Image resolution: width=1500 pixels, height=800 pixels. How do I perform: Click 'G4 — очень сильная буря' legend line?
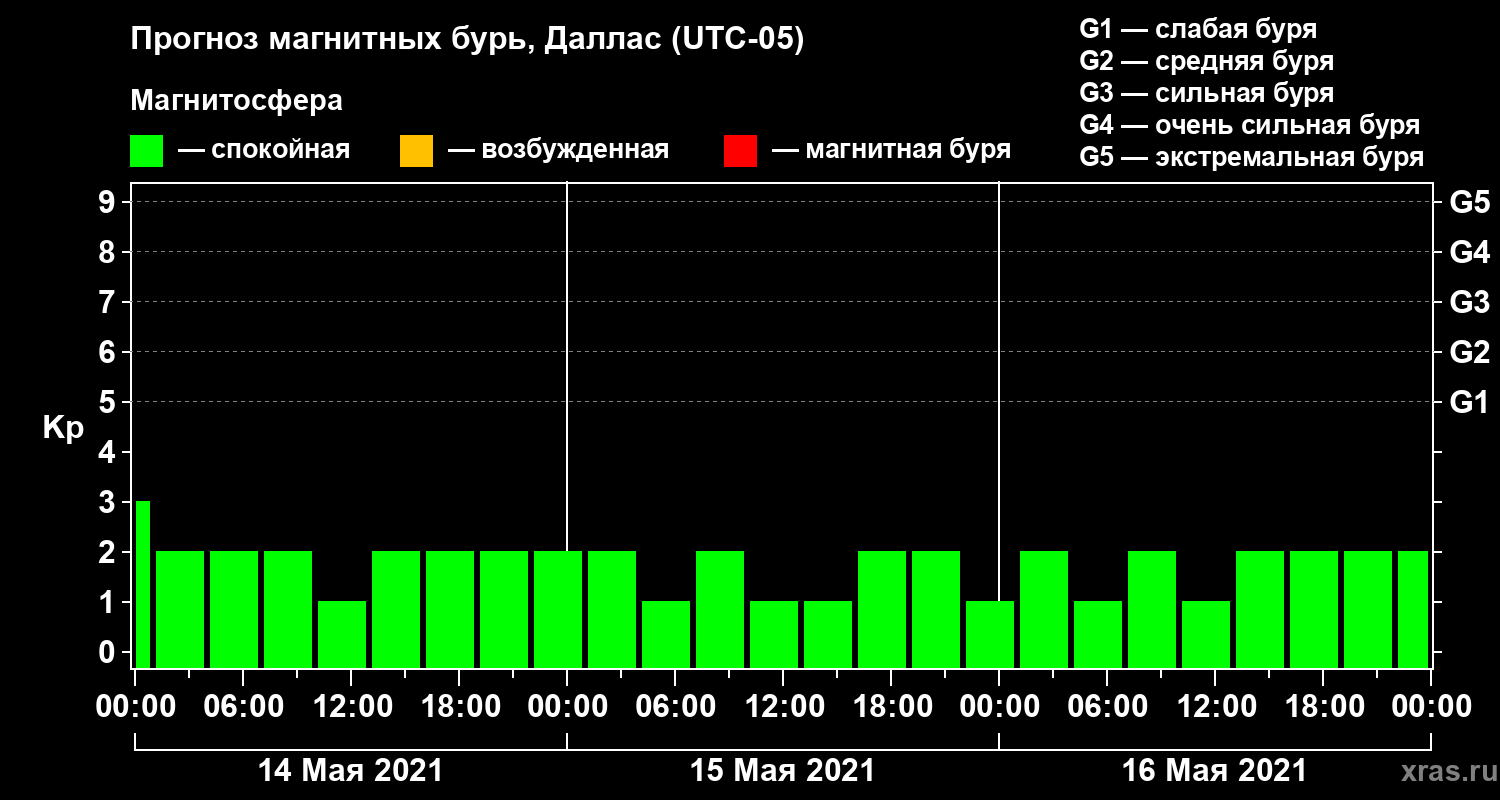click(x=1249, y=125)
